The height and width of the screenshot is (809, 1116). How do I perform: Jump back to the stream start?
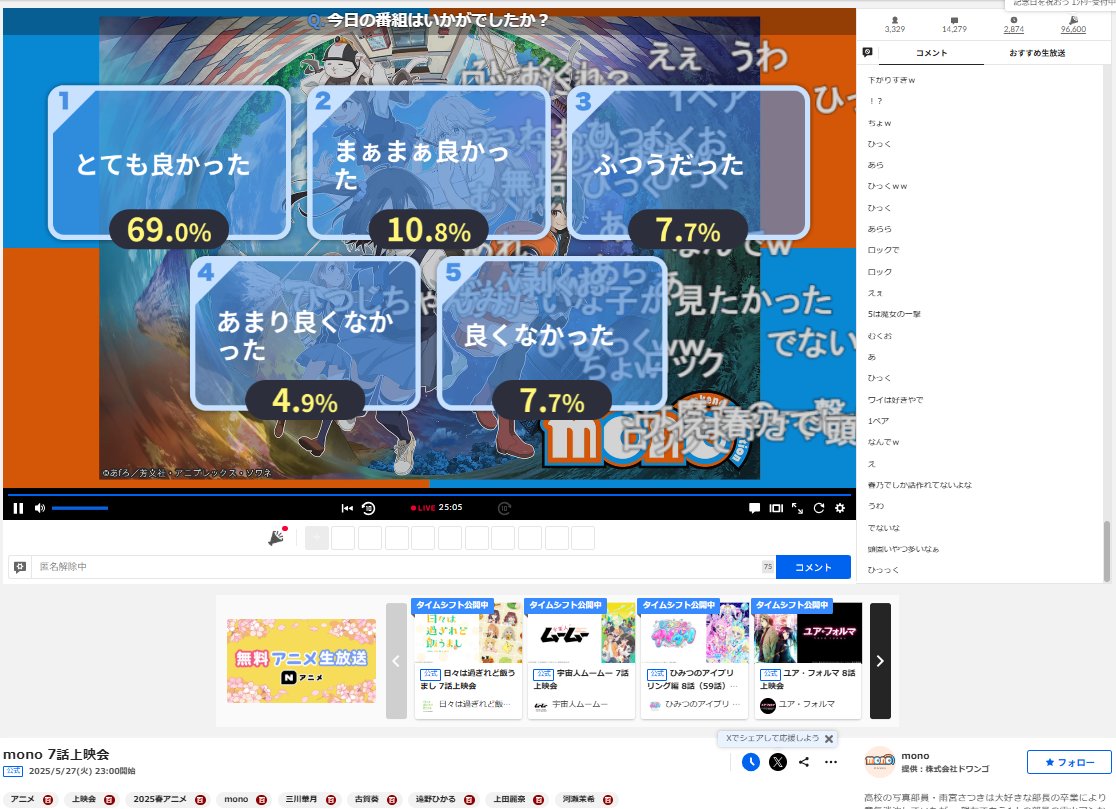(347, 508)
